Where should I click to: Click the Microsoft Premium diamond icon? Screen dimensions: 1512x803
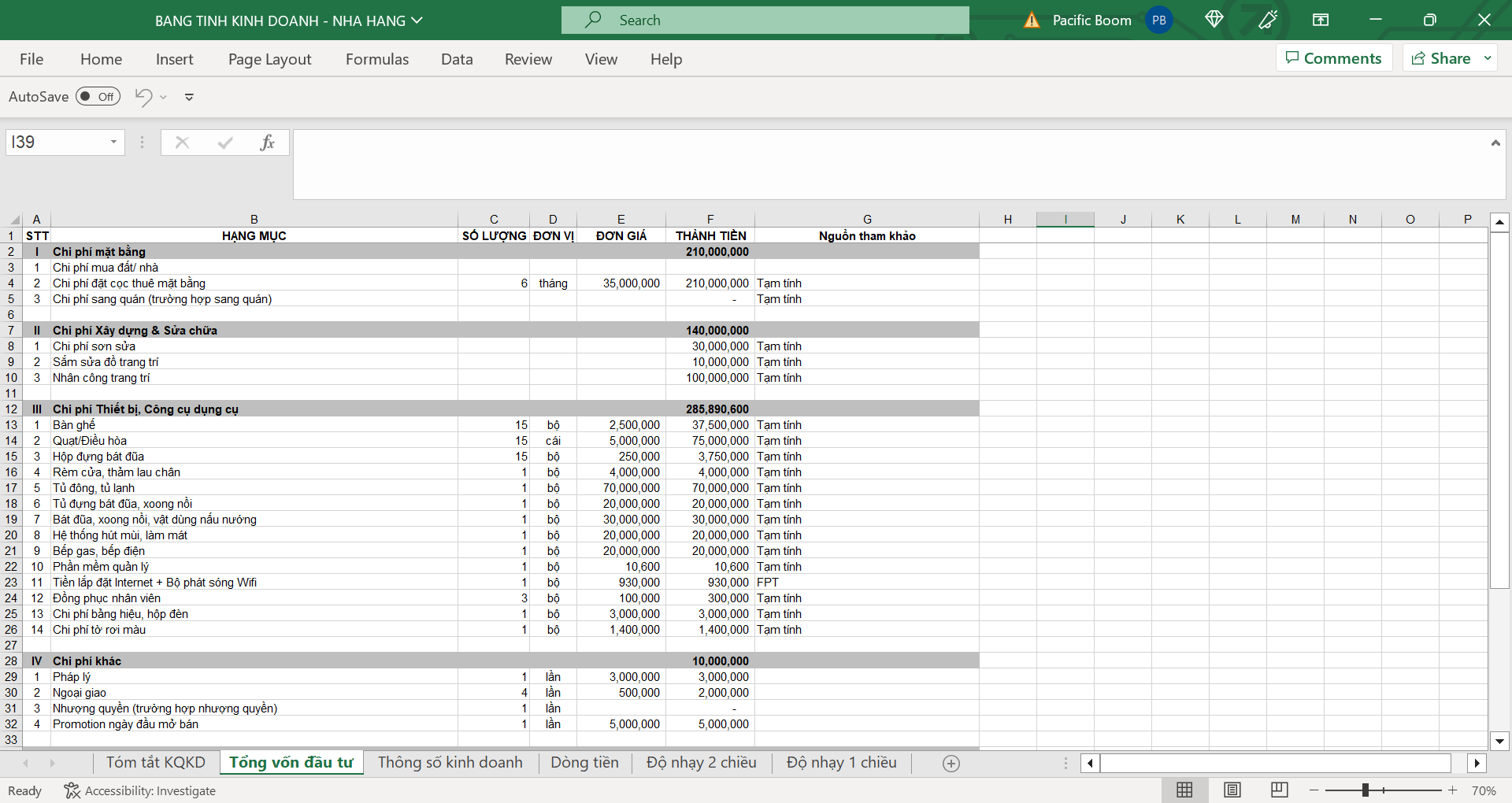[1214, 20]
